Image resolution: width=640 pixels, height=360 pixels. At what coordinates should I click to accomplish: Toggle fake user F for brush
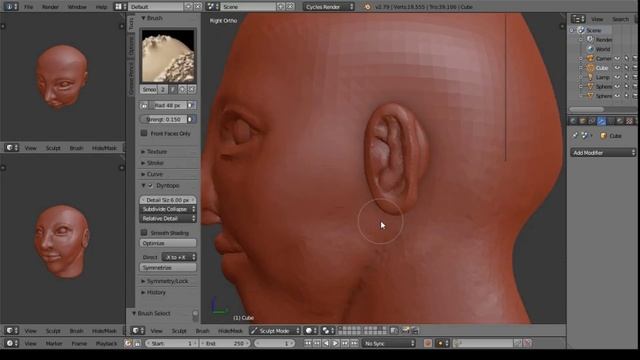173,89
